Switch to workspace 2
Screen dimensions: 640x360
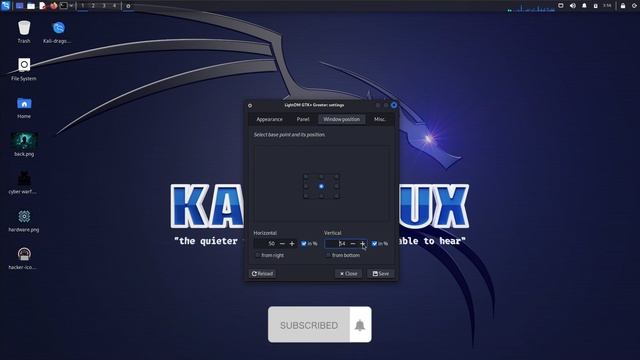[93, 6]
